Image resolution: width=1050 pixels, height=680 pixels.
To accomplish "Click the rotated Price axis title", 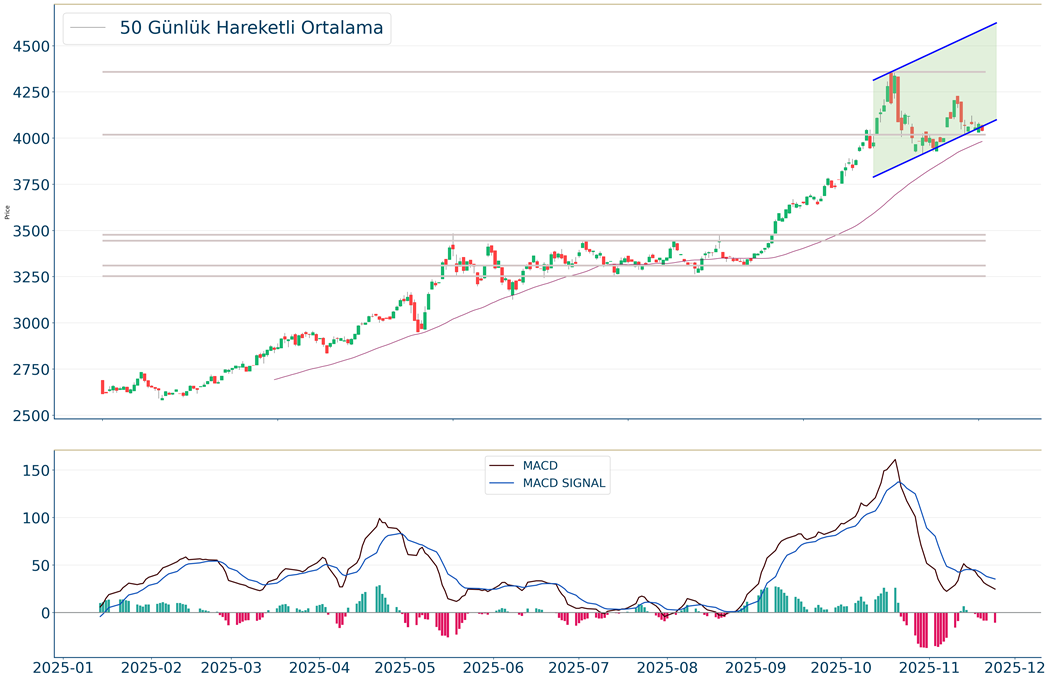I will [8, 211].
